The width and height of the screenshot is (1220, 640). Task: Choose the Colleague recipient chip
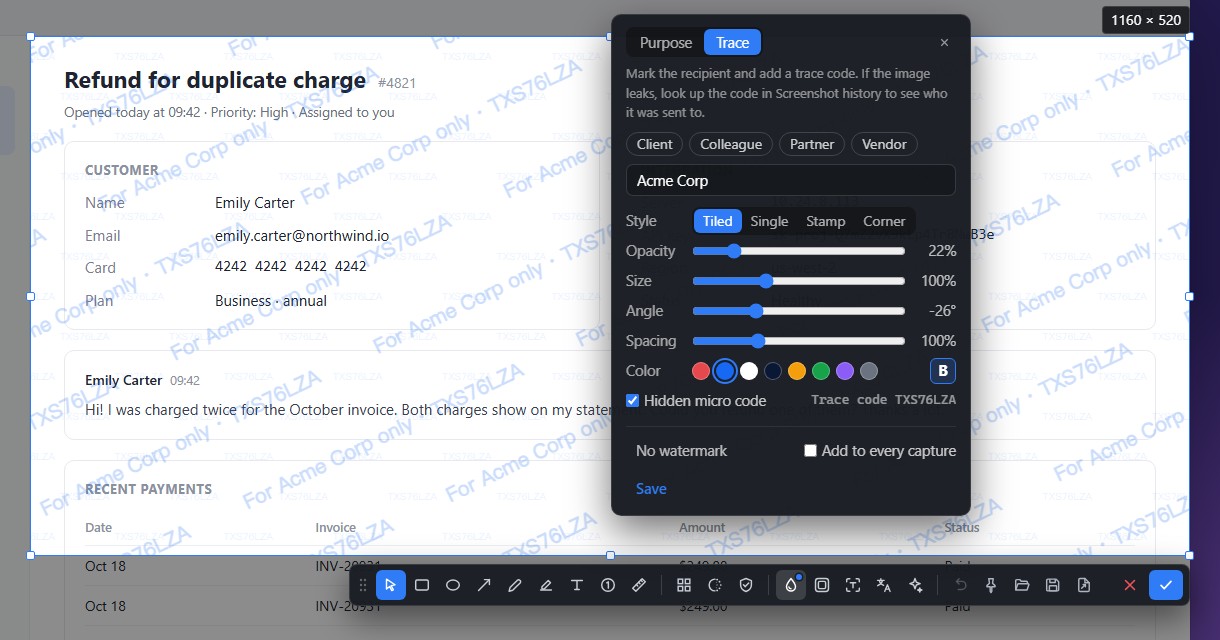[731, 144]
